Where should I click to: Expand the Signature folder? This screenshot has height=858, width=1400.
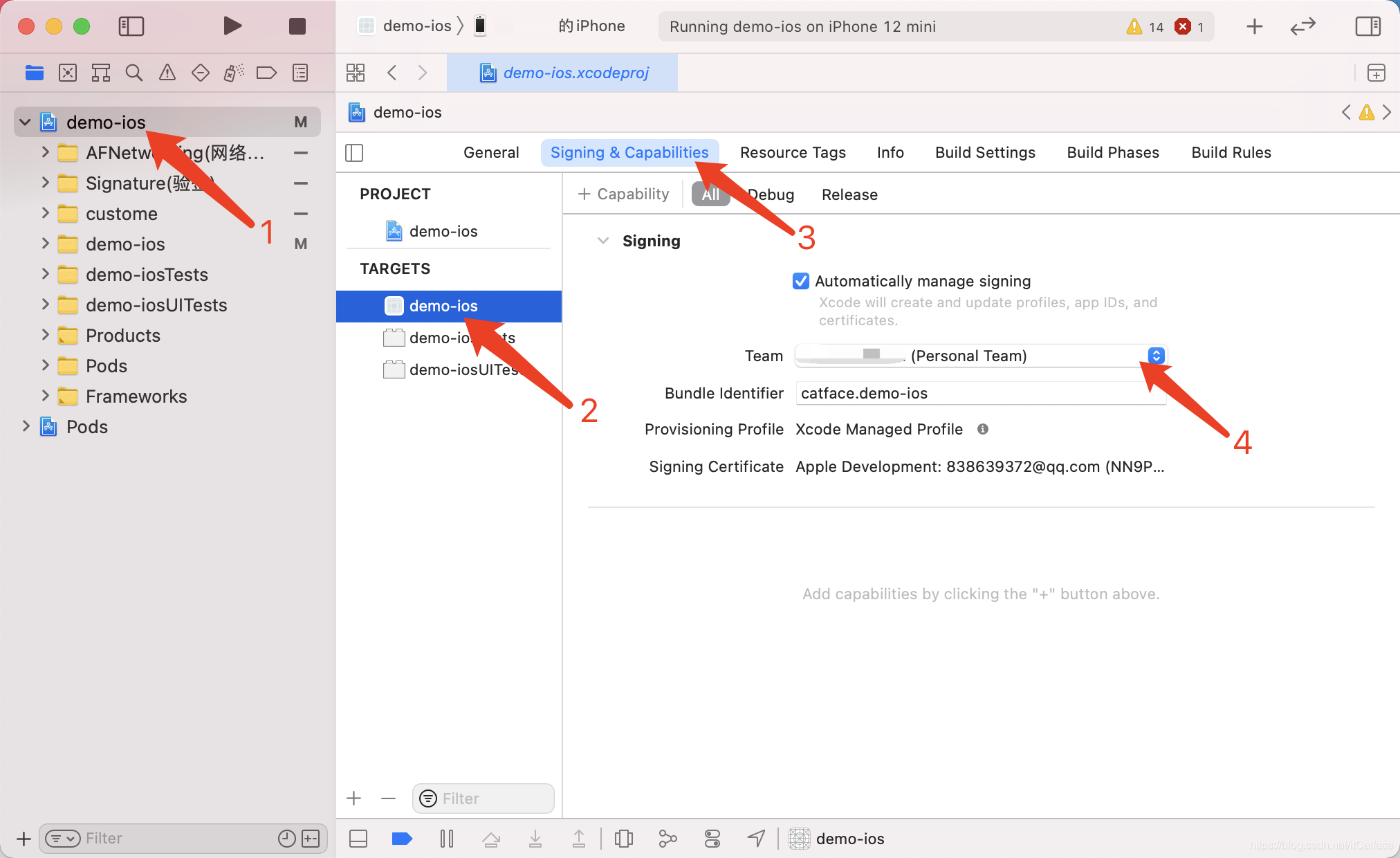46,183
